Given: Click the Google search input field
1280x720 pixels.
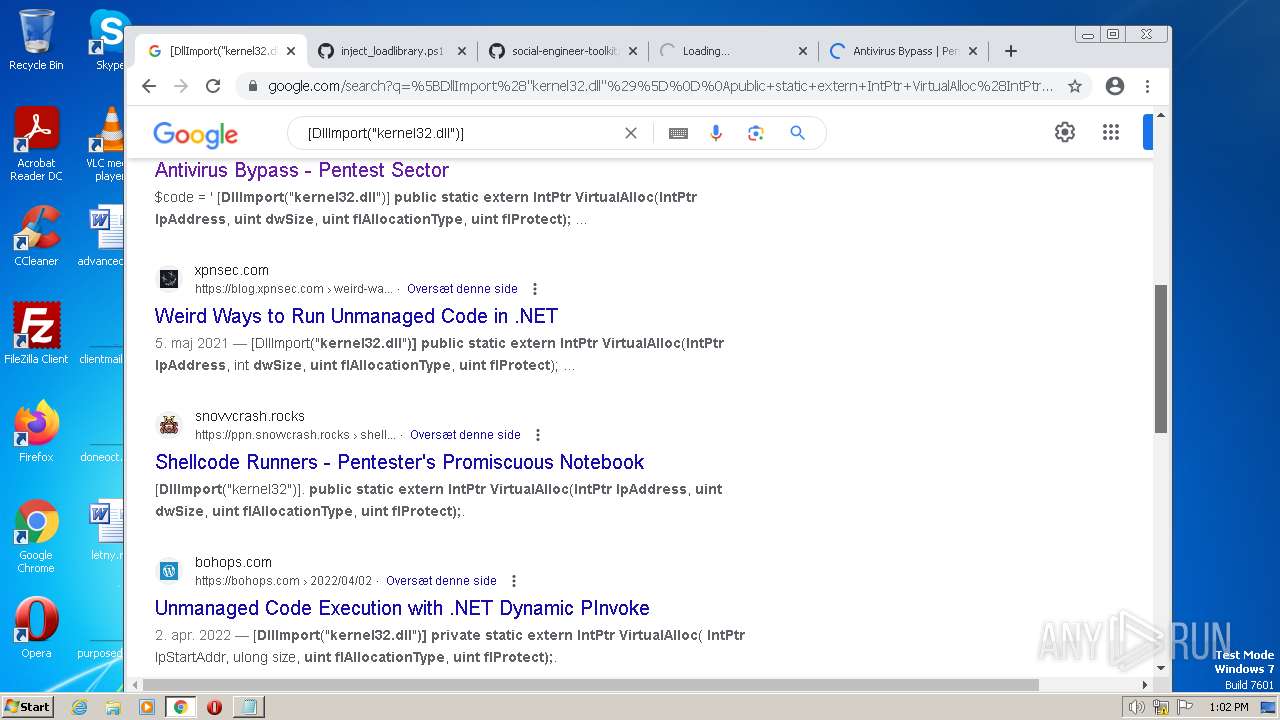Looking at the screenshot, I should tap(460, 133).
